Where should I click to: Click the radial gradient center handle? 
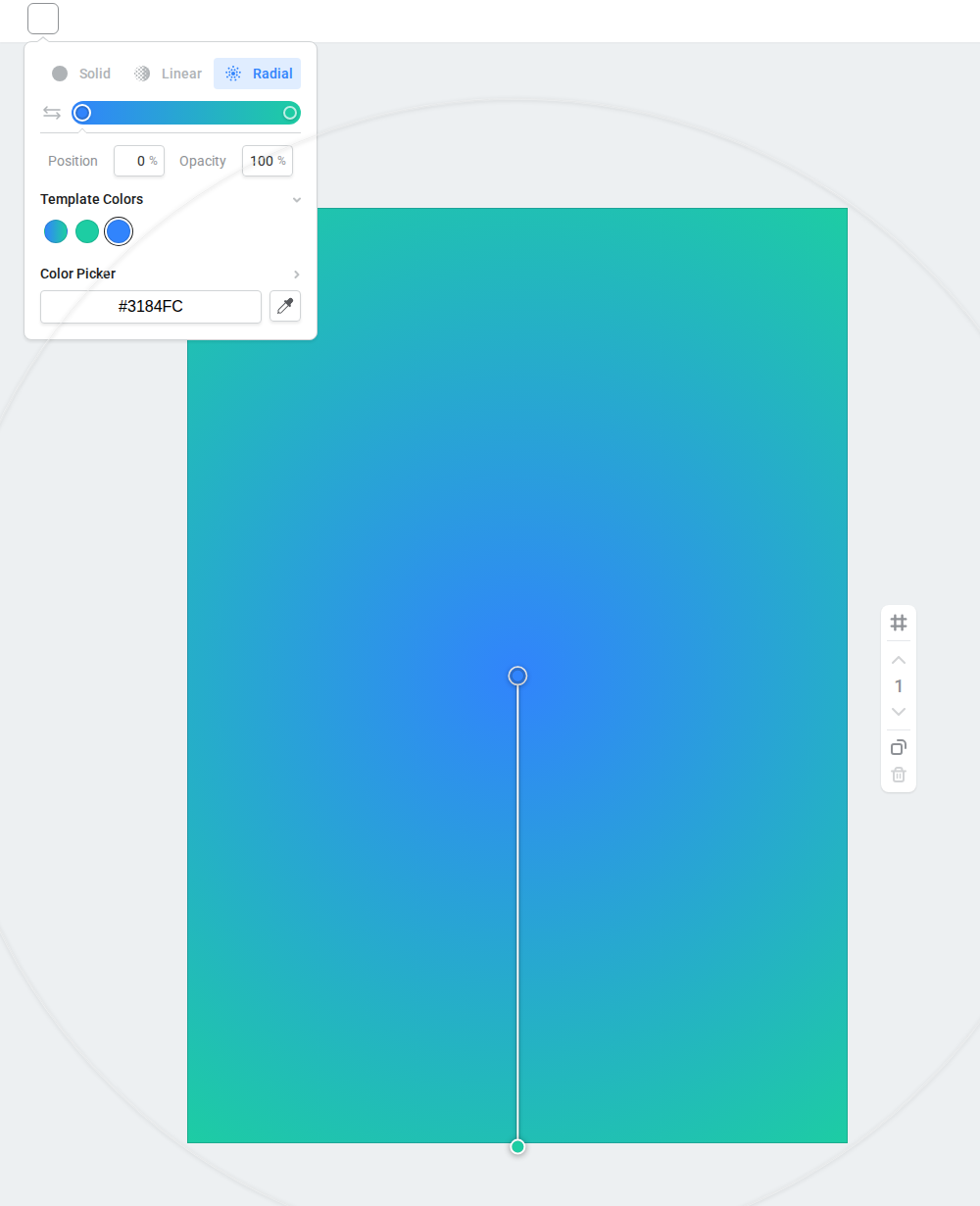tap(517, 676)
